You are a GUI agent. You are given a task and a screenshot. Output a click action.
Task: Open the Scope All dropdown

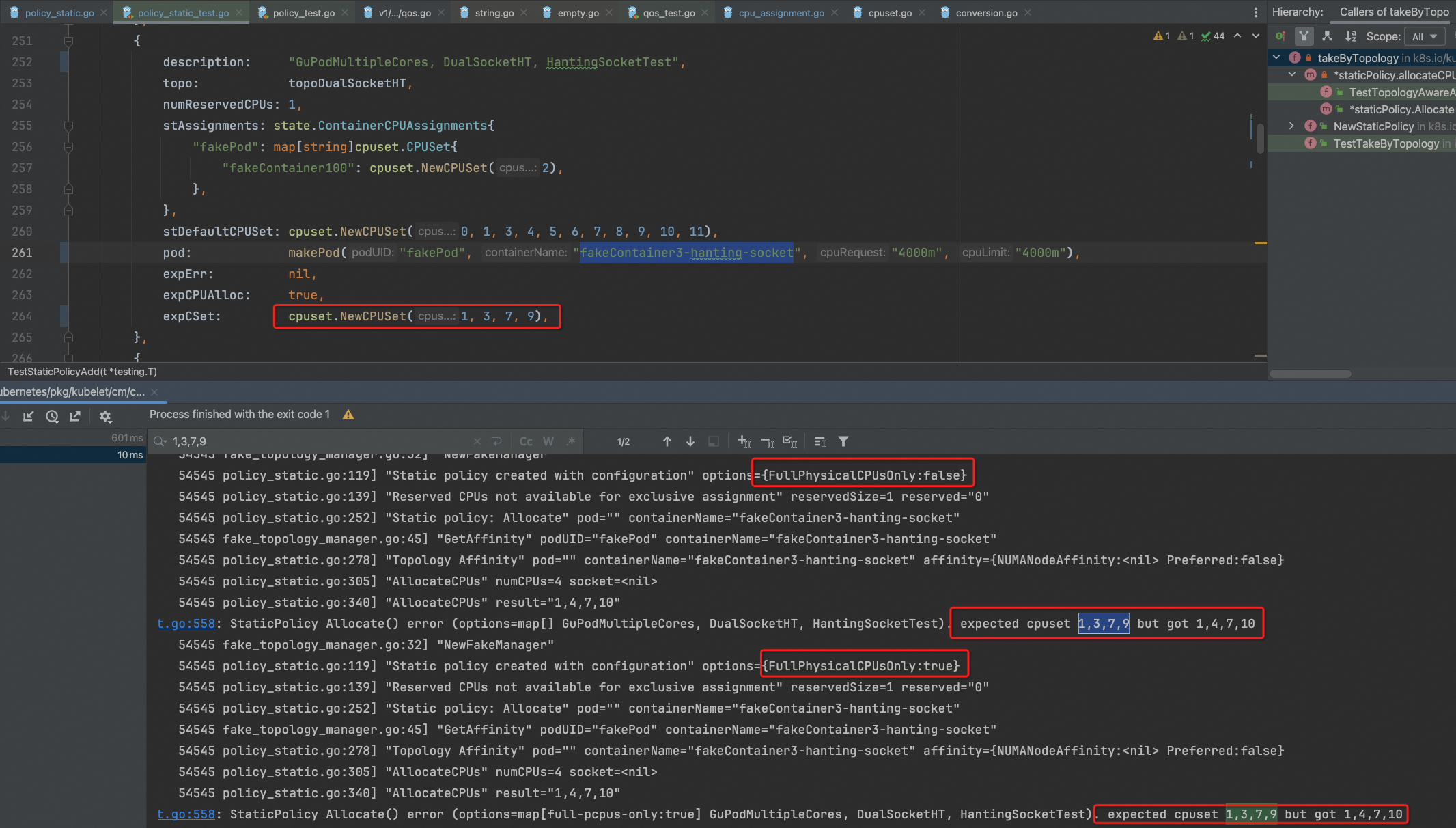[1425, 36]
